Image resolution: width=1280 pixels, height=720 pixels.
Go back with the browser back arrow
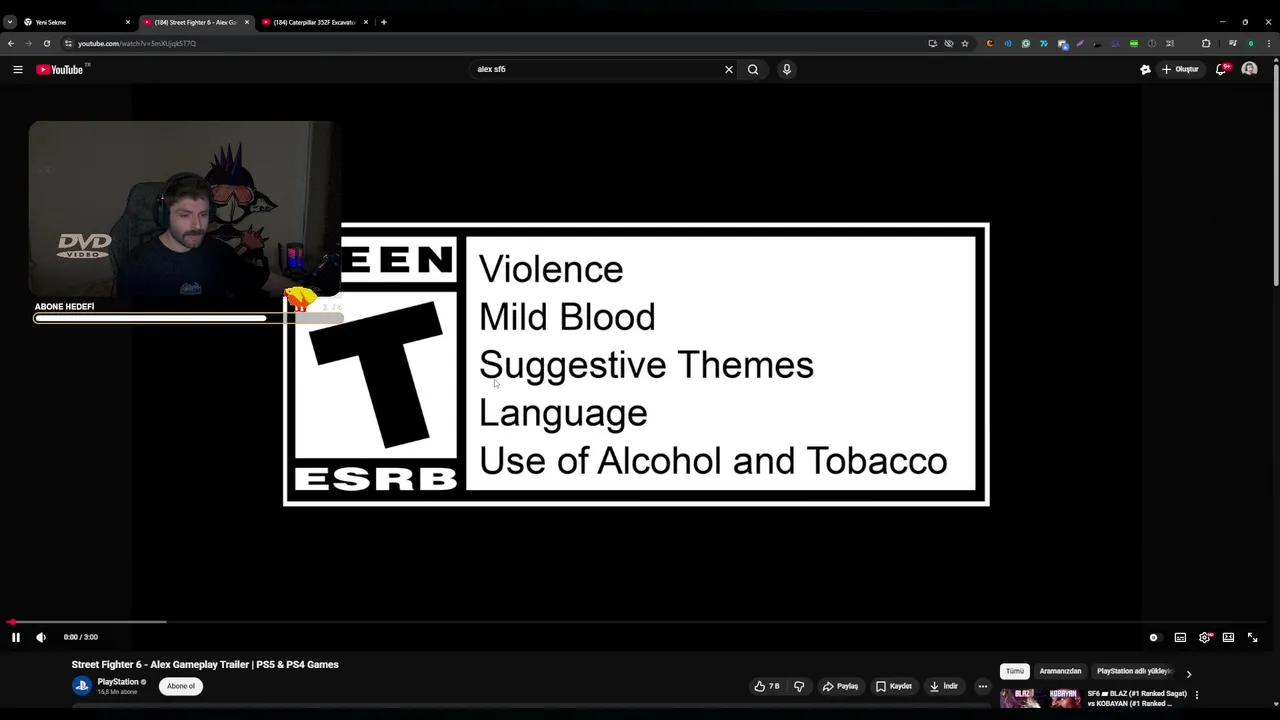(x=11, y=43)
